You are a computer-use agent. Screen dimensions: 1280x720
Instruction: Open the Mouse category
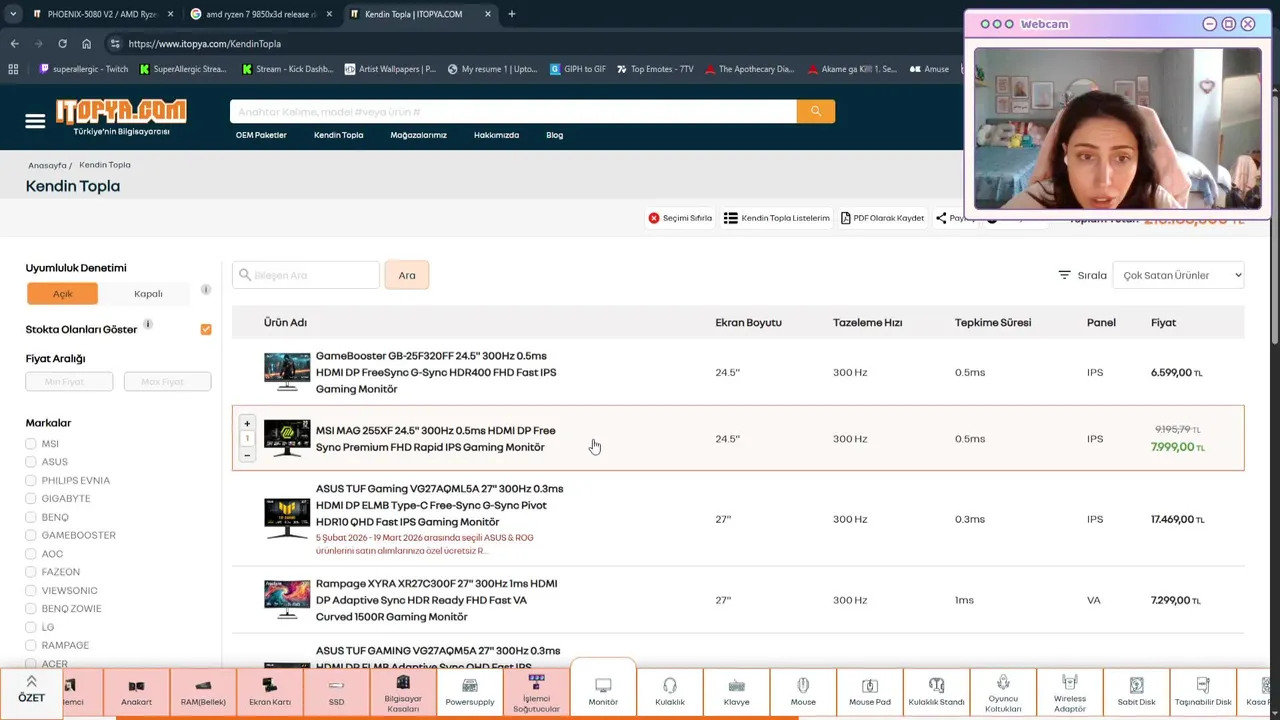coord(803,692)
